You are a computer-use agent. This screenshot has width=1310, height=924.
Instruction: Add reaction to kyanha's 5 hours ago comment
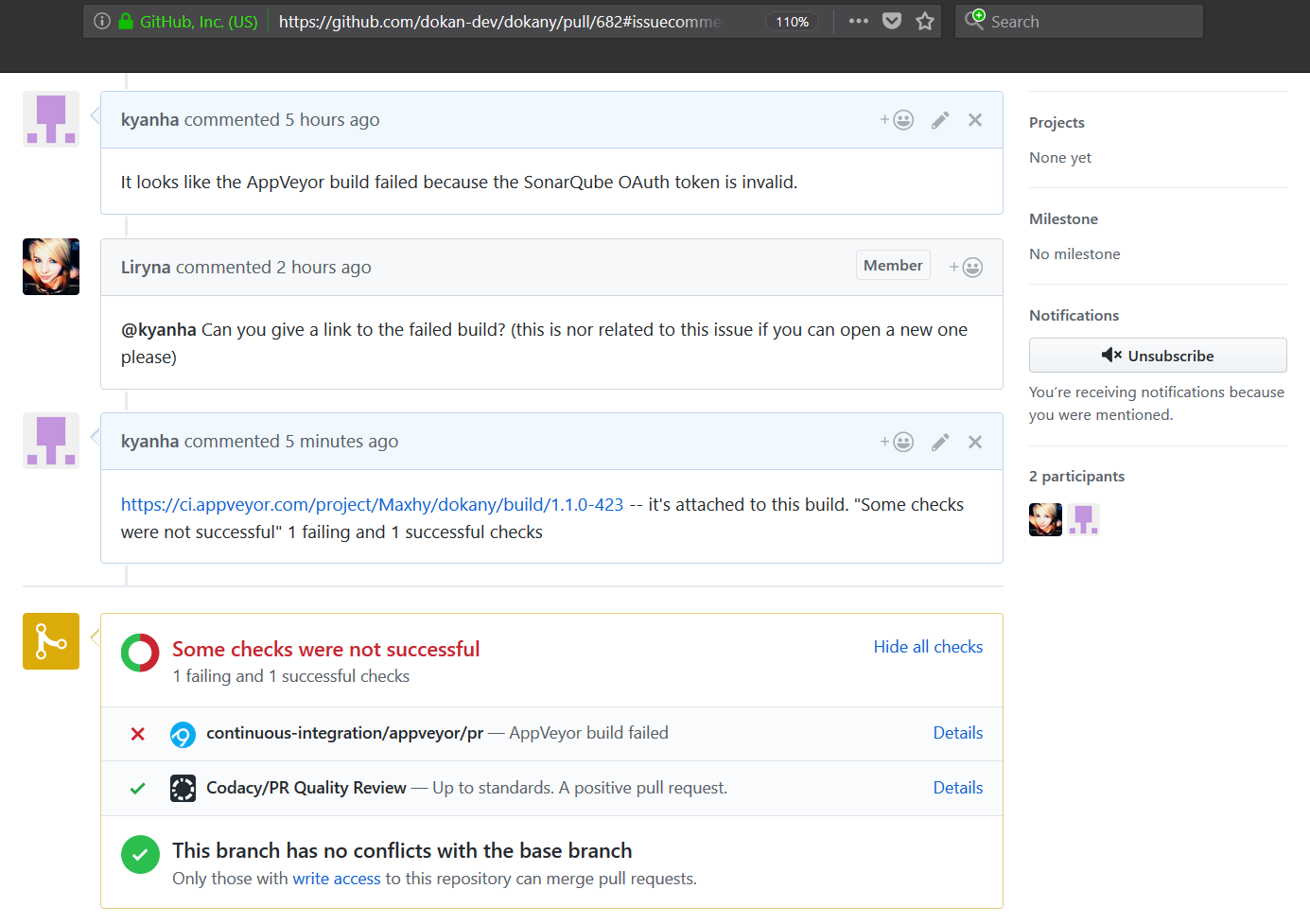pos(897,120)
